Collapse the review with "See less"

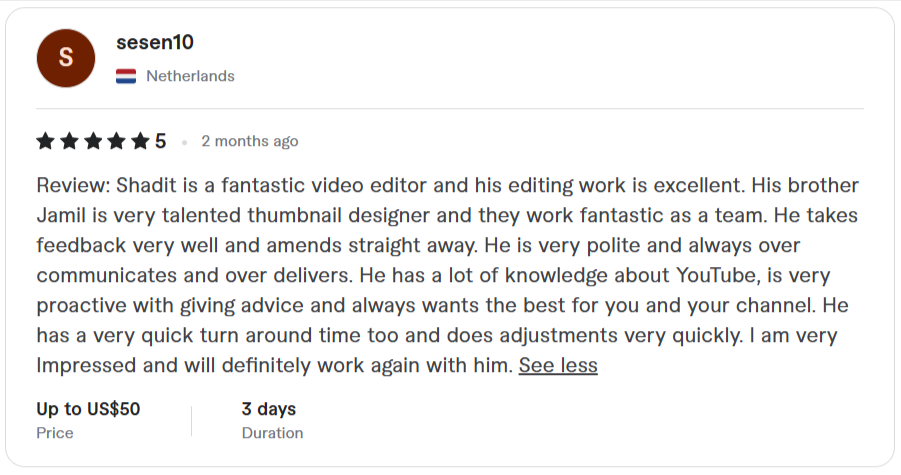click(x=558, y=366)
